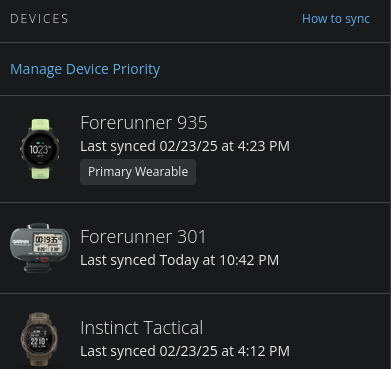Click the 4:12 PM sync timestamp

264,351
